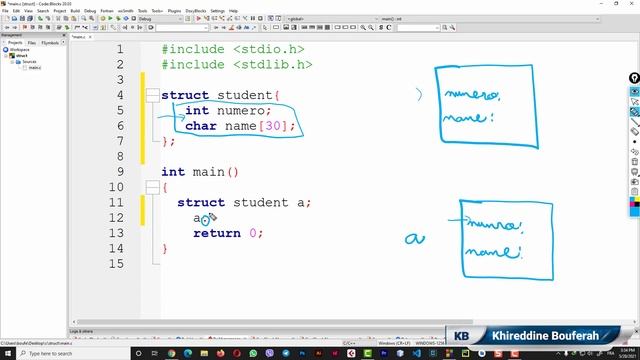
Task: Click the Zoom out icon in toolbar
Action: (371, 27)
